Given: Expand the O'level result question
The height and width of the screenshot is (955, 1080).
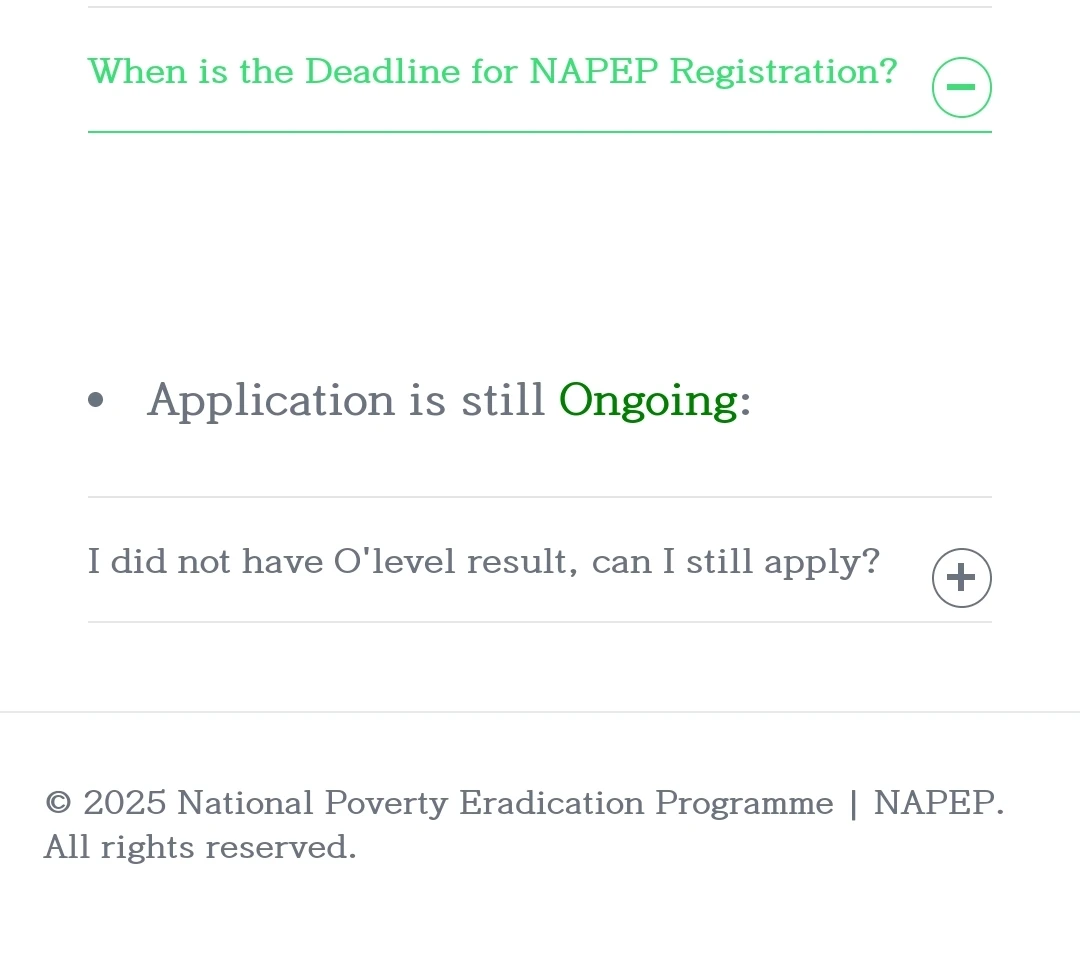Looking at the screenshot, I should coord(483,562).
